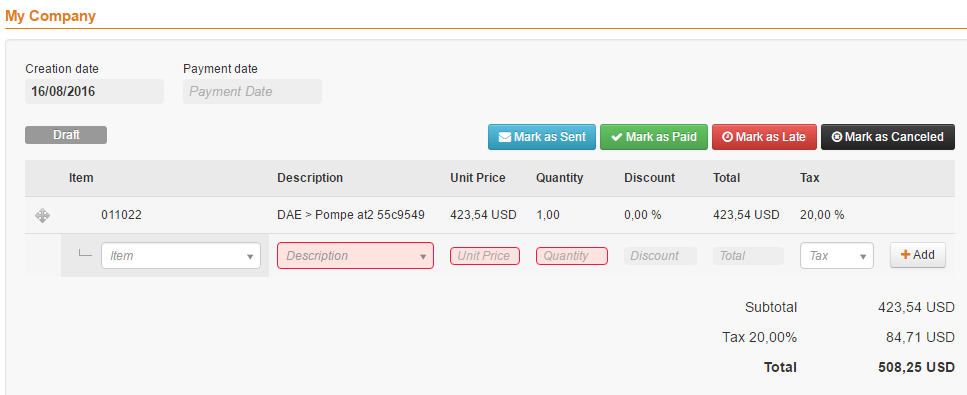
Task: Click the Creation date field 16/08/2016
Action: tap(94, 91)
